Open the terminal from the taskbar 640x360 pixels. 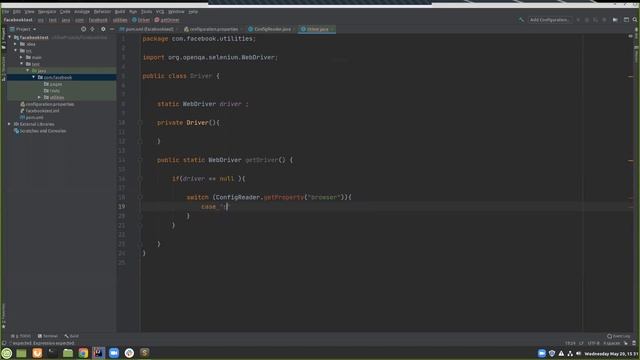coord(52,353)
